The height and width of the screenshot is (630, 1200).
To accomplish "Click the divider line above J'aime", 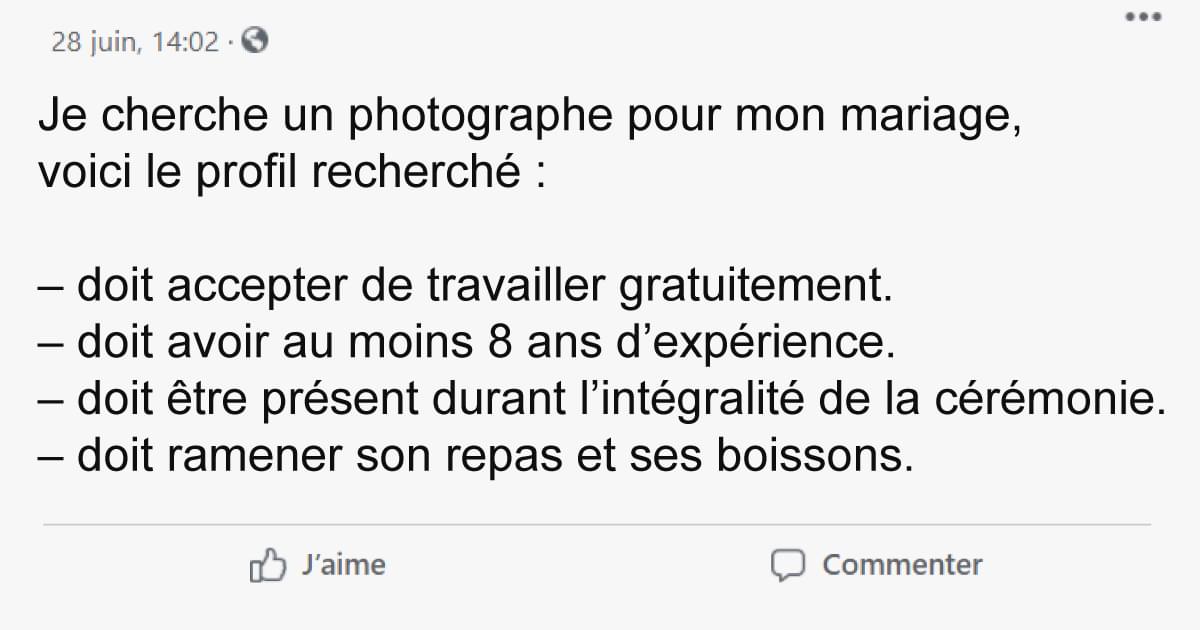I will click(x=597, y=524).
